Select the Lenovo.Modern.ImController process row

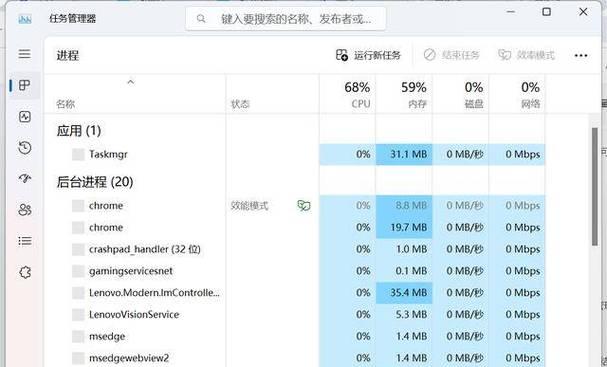[295, 293]
